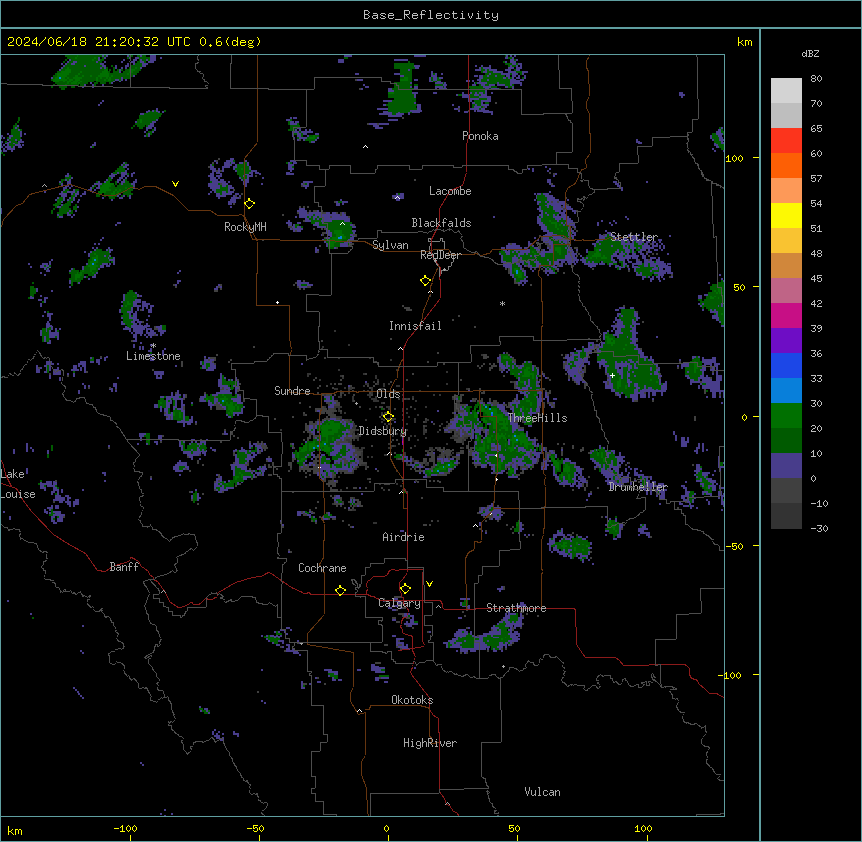Viewport: 862px width, 842px height.
Task: Click the Blackfalds city label
Action: click(x=441, y=223)
